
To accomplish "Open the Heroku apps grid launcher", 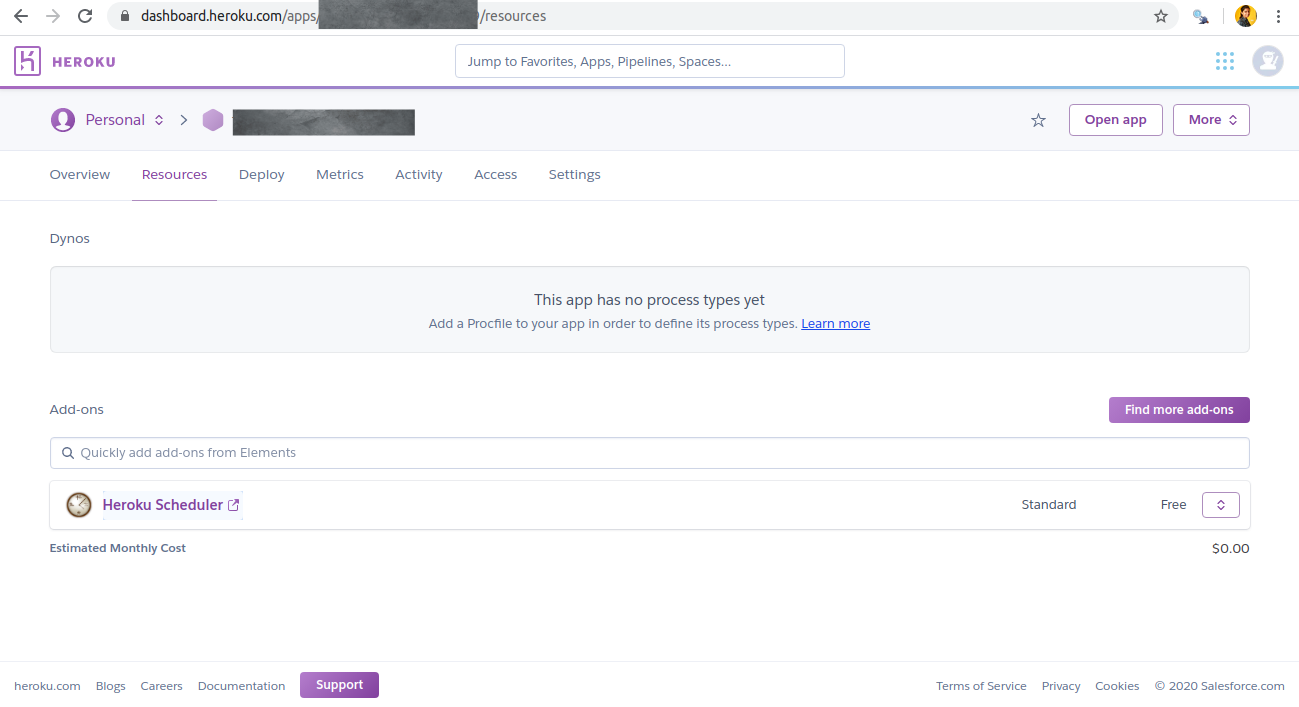I will (1225, 61).
